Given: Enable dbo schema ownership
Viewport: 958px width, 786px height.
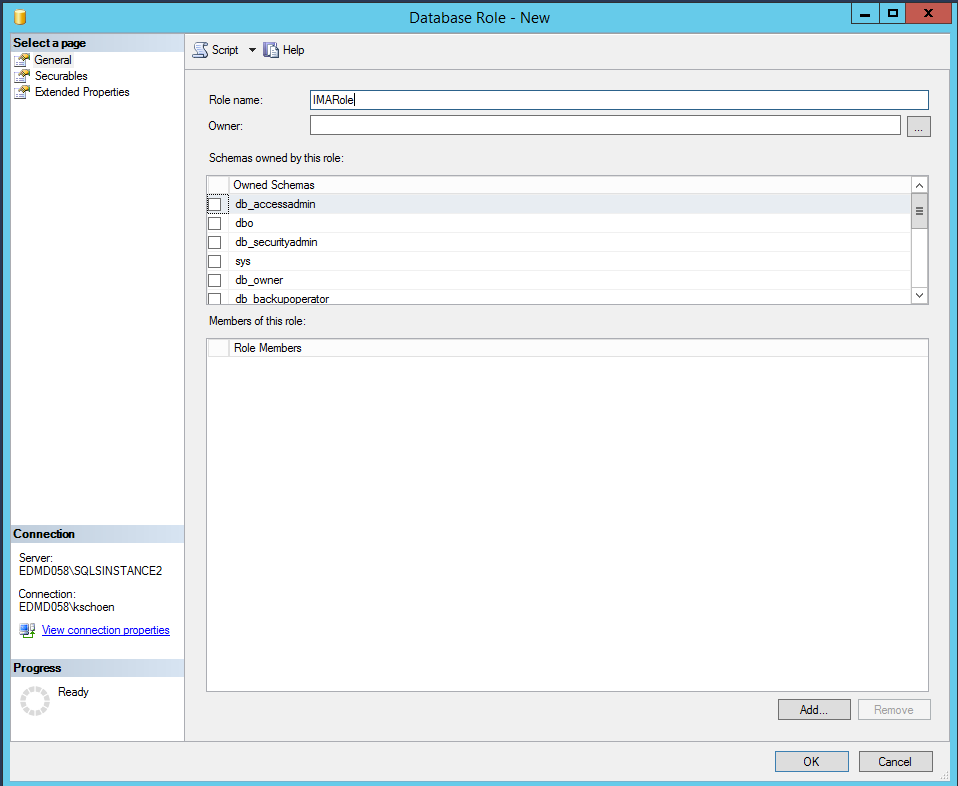Looking at the screenshot, I should 214,222.
